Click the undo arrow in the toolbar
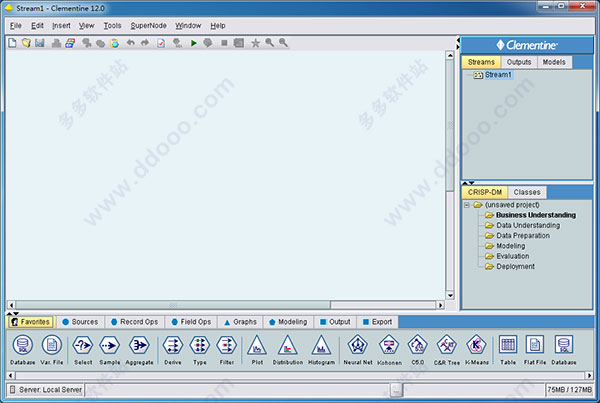 130,43
